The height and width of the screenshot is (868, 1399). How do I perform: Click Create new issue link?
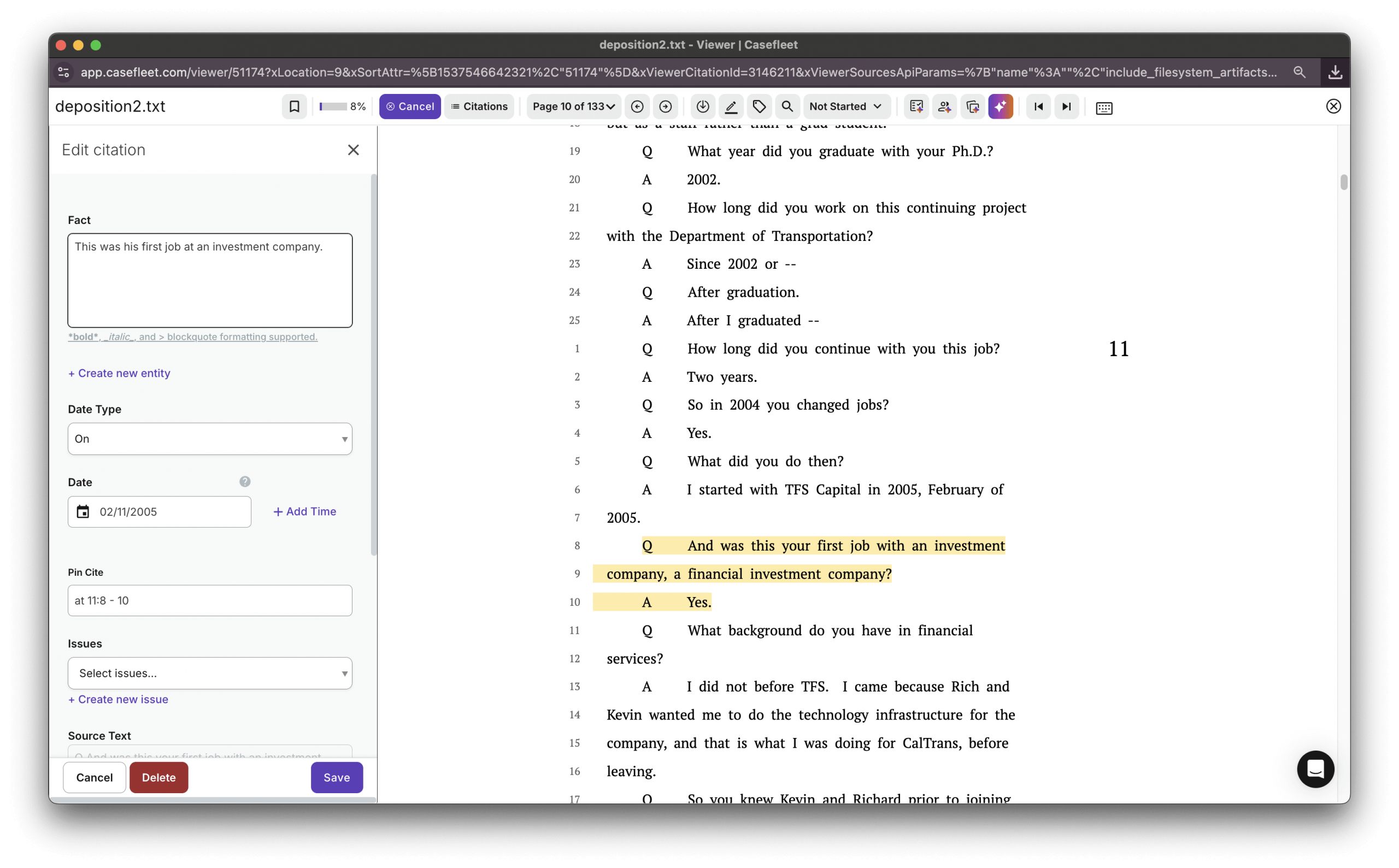[x=118, y=699]
